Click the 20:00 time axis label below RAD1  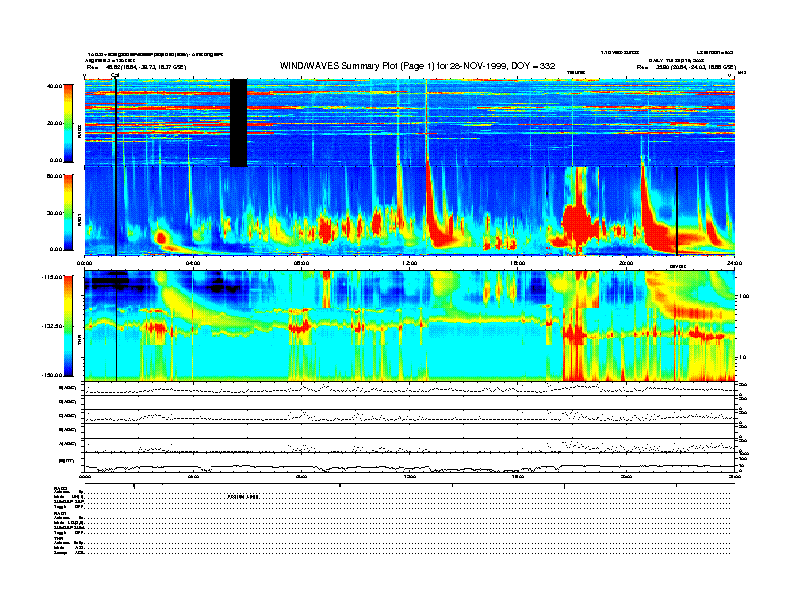(x=626, y=263)
